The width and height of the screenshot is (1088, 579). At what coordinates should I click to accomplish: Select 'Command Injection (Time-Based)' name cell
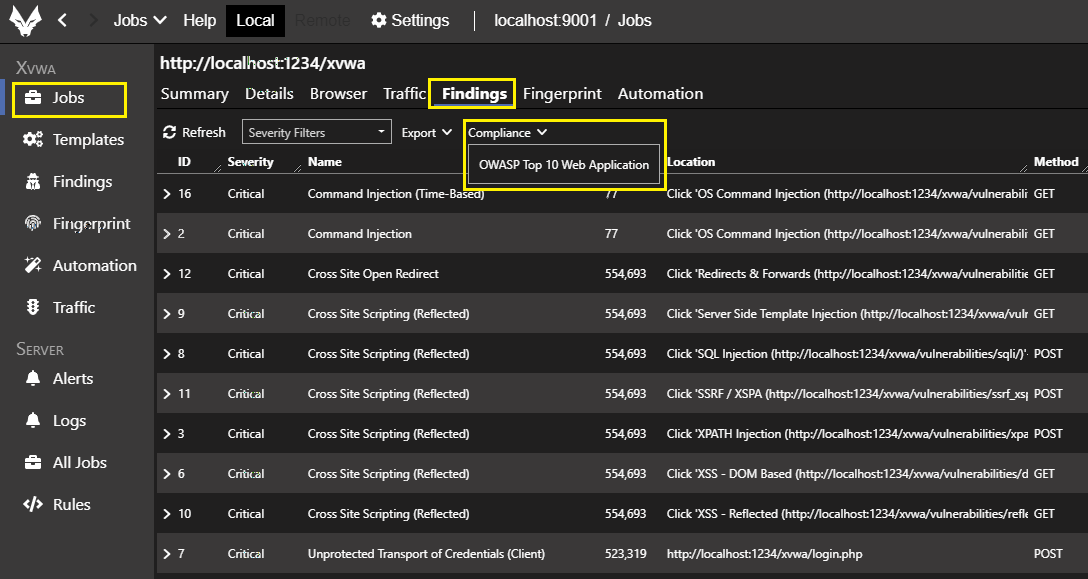point(396,194)
